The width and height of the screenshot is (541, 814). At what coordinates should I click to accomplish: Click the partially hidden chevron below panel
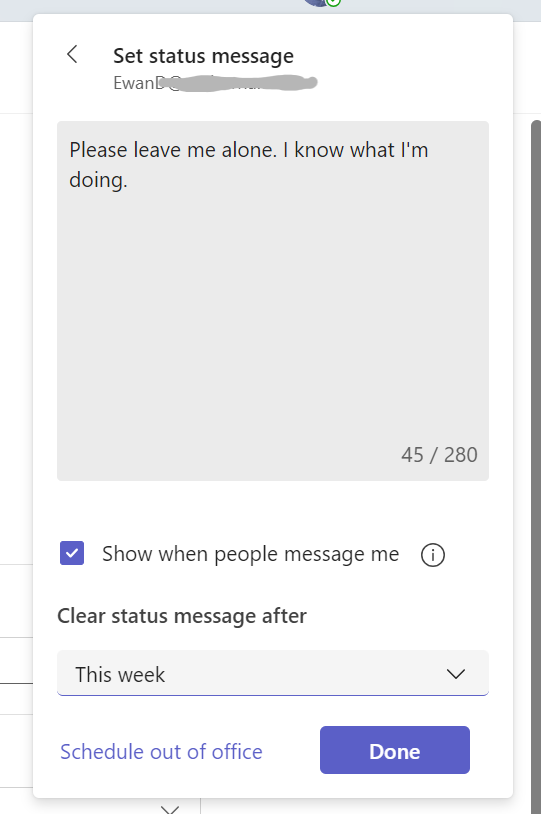pos(170,809)
